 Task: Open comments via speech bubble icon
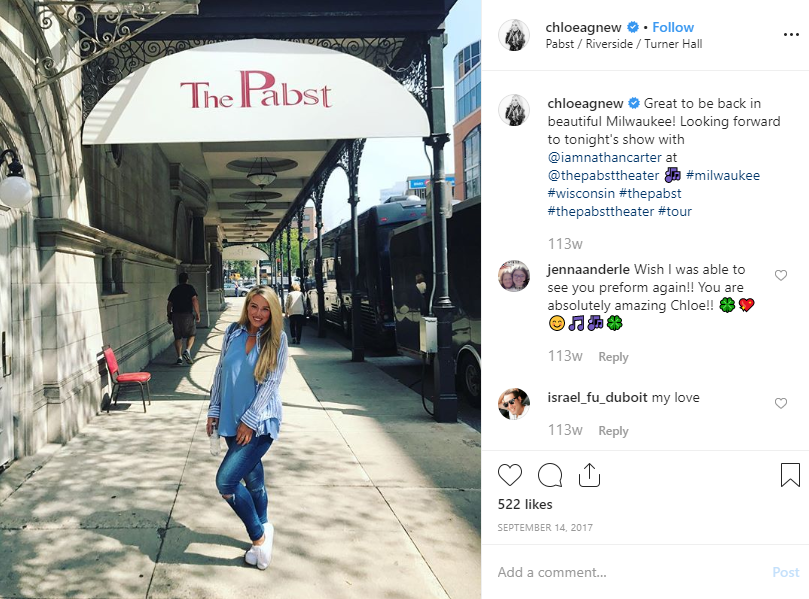pos(550,475)
